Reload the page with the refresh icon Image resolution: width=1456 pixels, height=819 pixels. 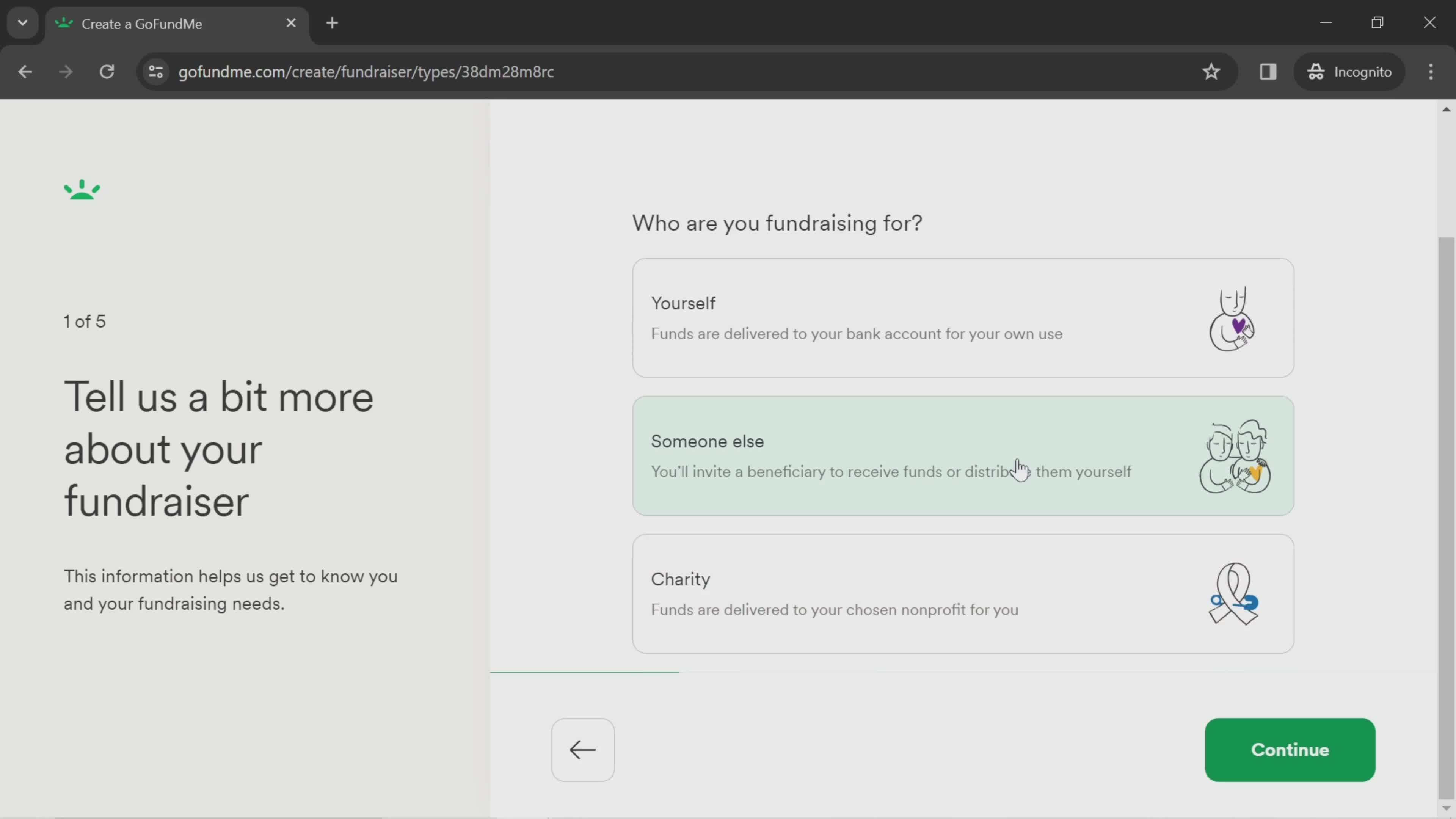pos(107,72)
